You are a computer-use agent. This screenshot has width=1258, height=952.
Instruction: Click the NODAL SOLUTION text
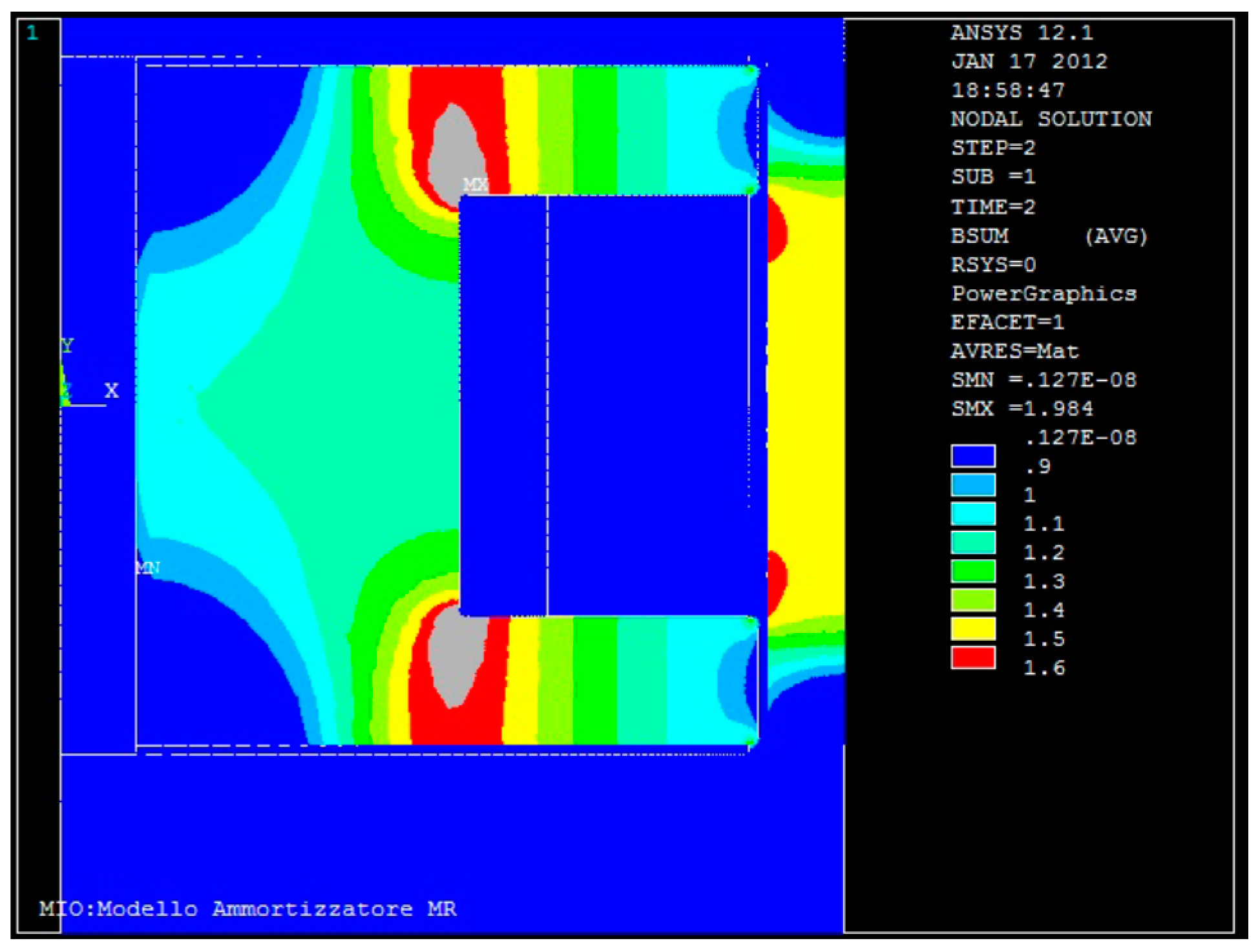pos(1051,119)
